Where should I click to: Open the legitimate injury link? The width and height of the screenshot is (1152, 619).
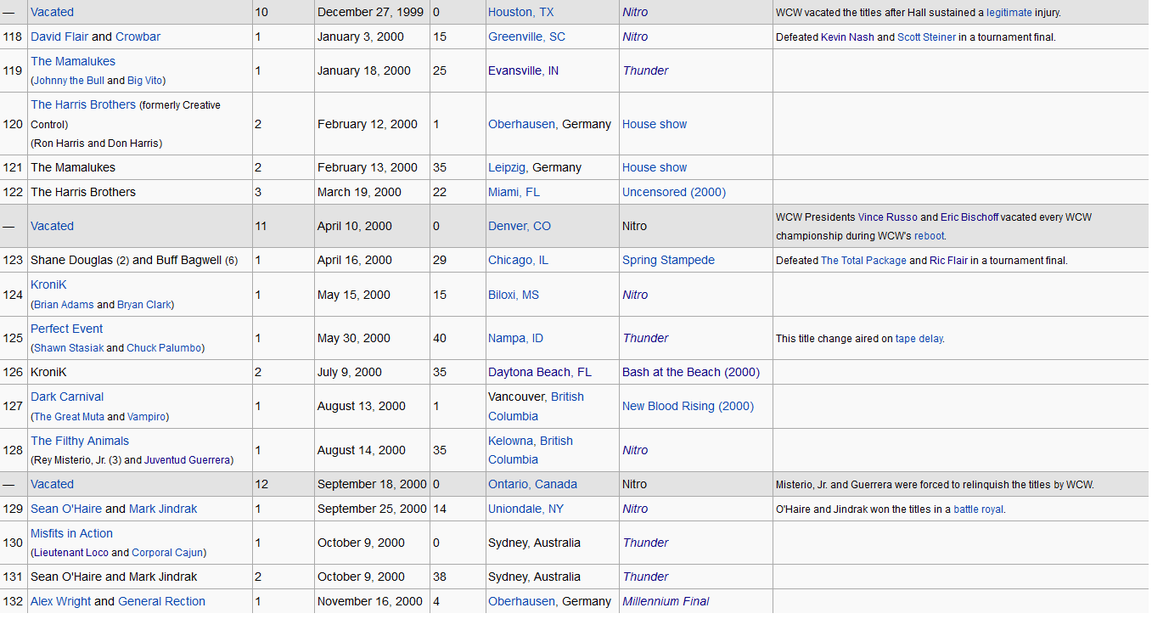(1009, 12)
